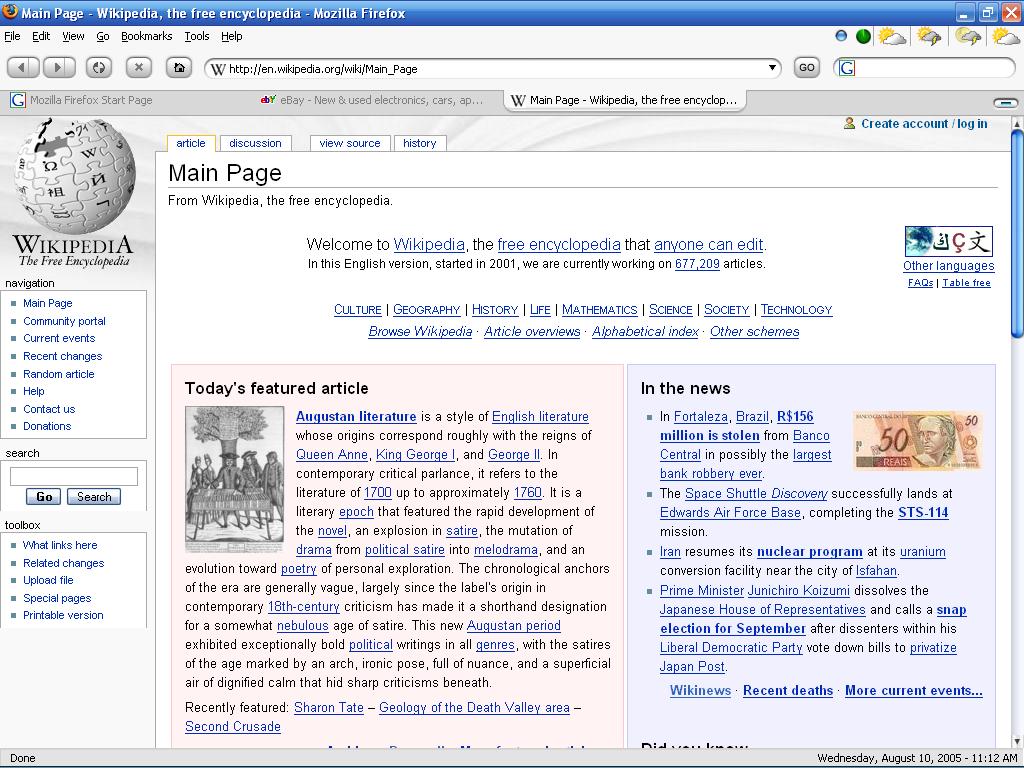Open the discussion page tab
This screenshot has width=1024, height=768.
(x=255, y=143)
